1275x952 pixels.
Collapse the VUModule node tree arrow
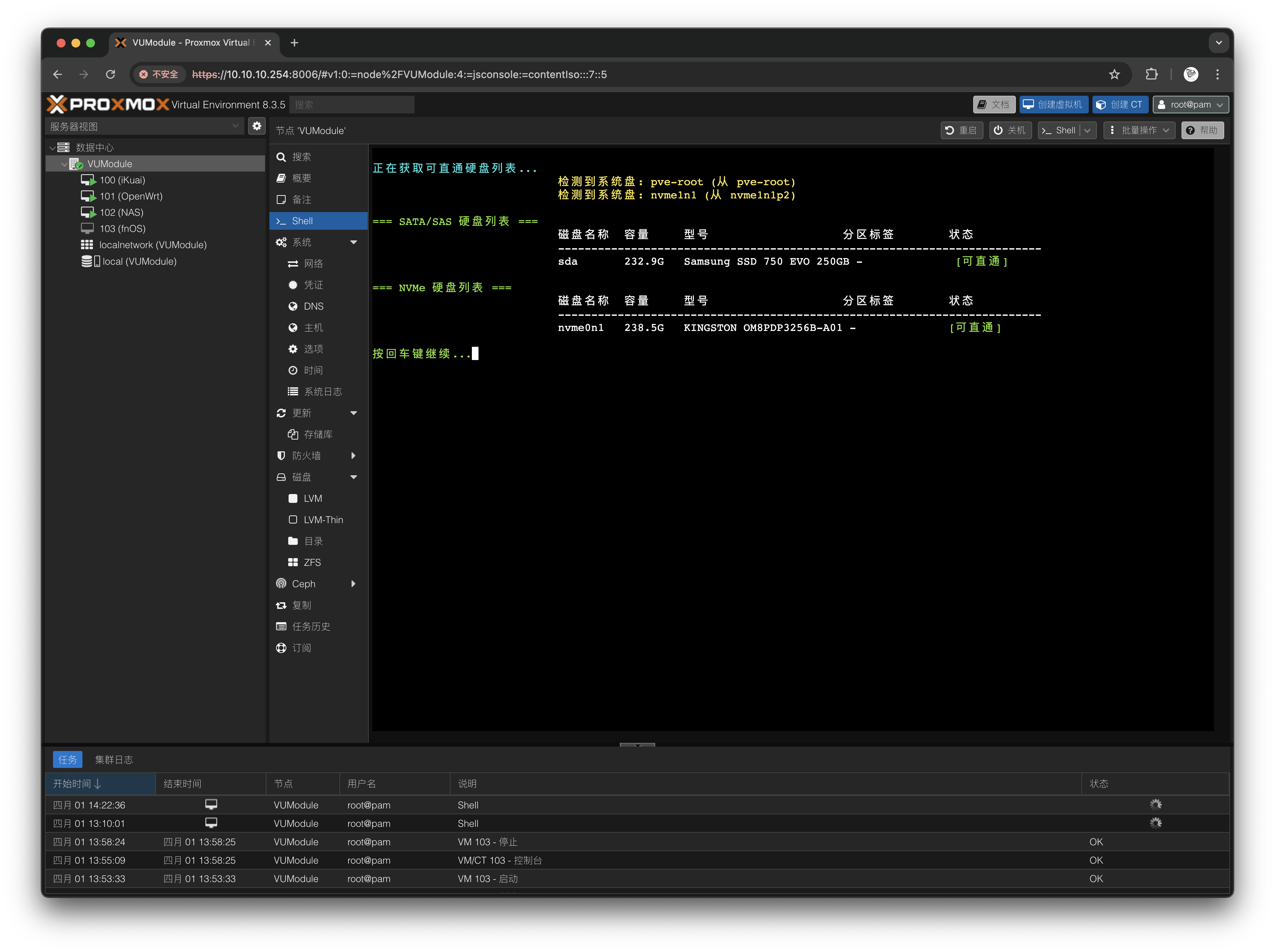coord(64,164)
